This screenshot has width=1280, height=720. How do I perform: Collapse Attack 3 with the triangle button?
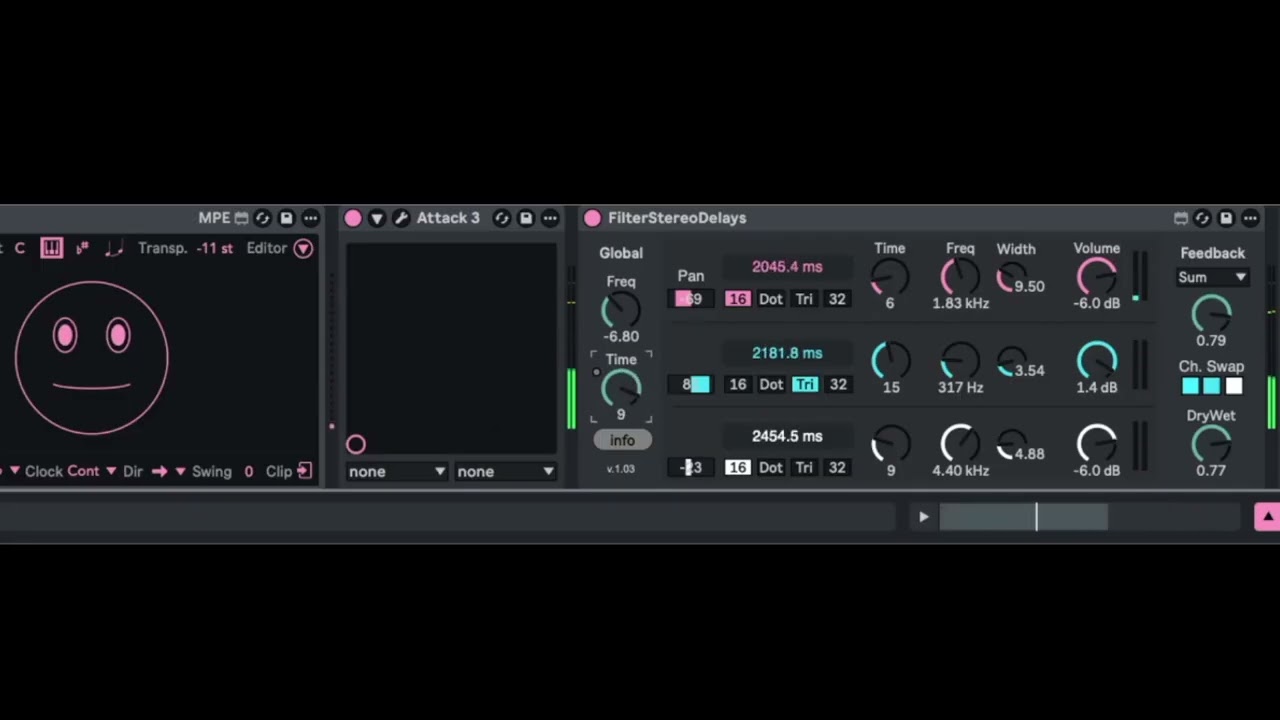pos(377,218)
